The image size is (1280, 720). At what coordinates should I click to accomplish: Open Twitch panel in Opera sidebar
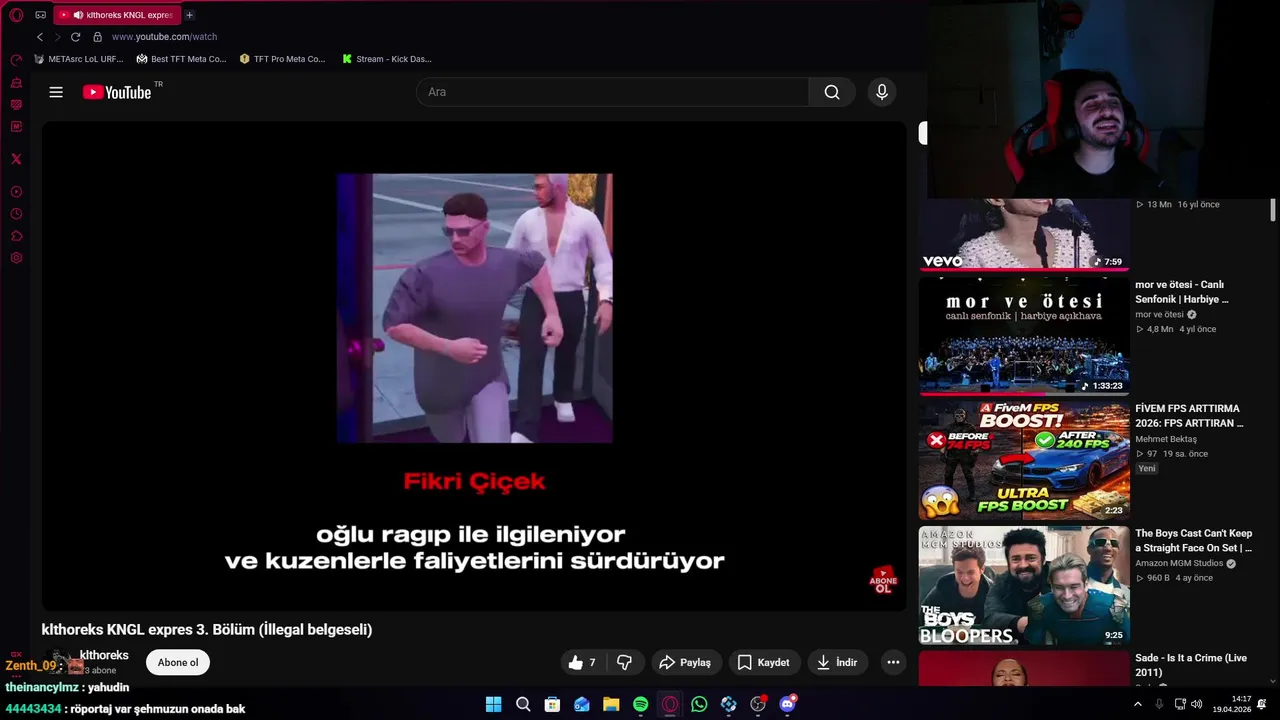(16, 105)
